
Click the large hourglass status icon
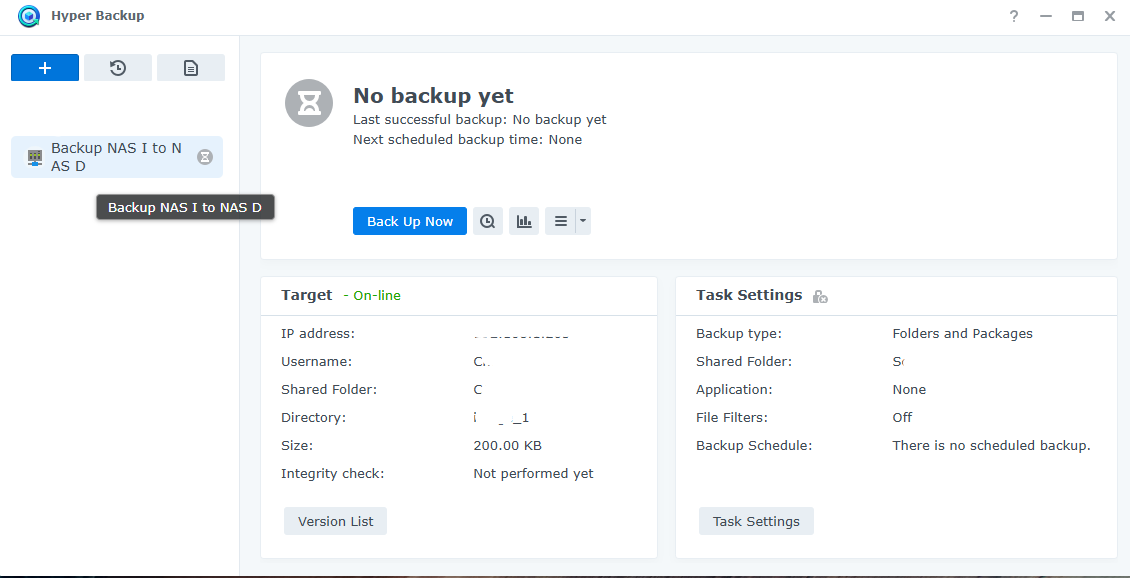pyautogui.click(x=309, y=103)
